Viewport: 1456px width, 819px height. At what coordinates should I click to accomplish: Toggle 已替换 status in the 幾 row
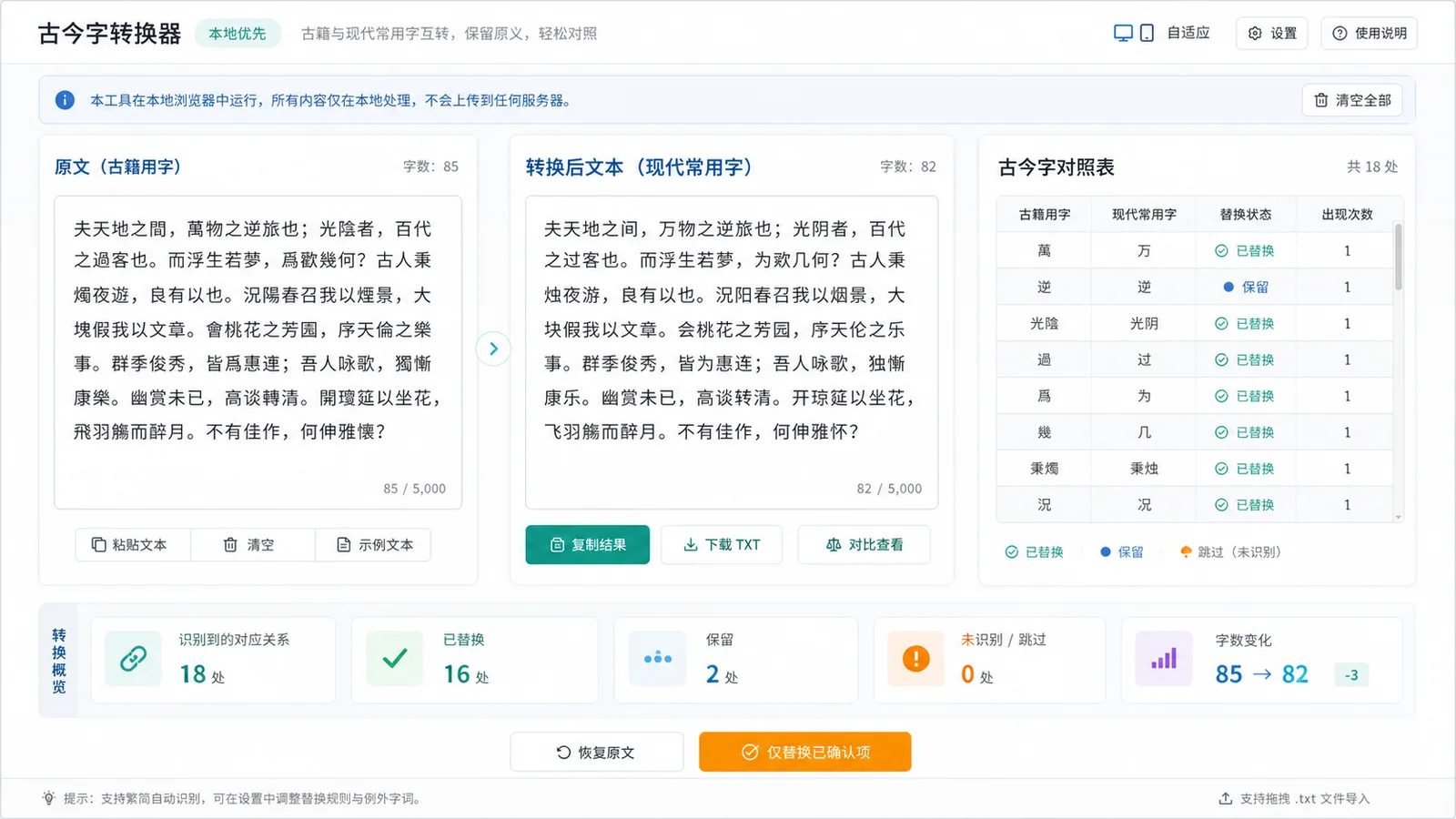pyautogui.click(x=1245, y=432)
